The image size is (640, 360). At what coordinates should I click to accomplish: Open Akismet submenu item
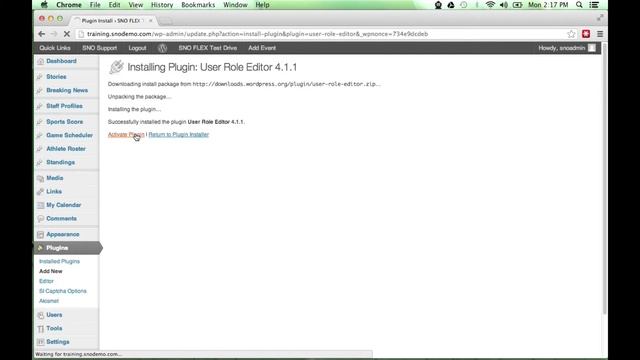point(49,301)
